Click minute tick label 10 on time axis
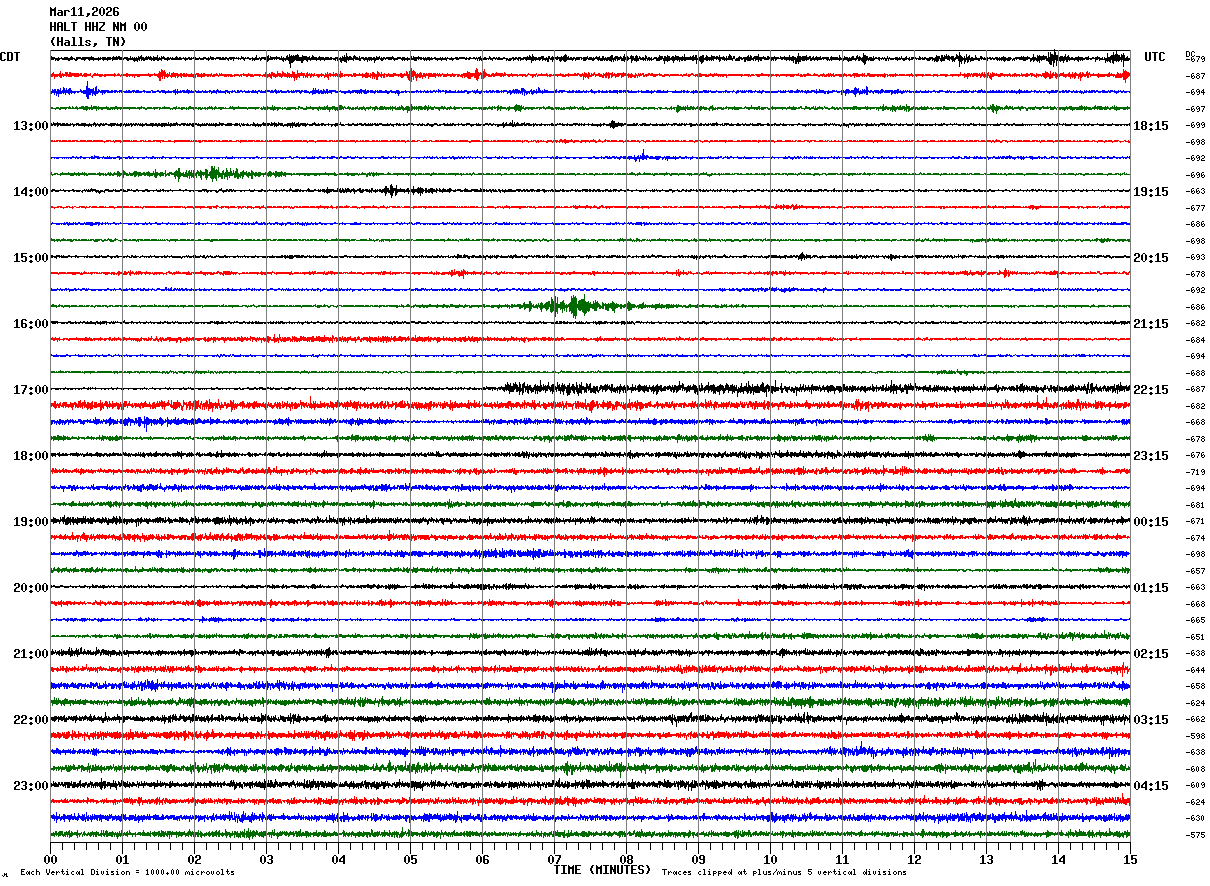1210x886 pixels. click(x=770, y=859)
